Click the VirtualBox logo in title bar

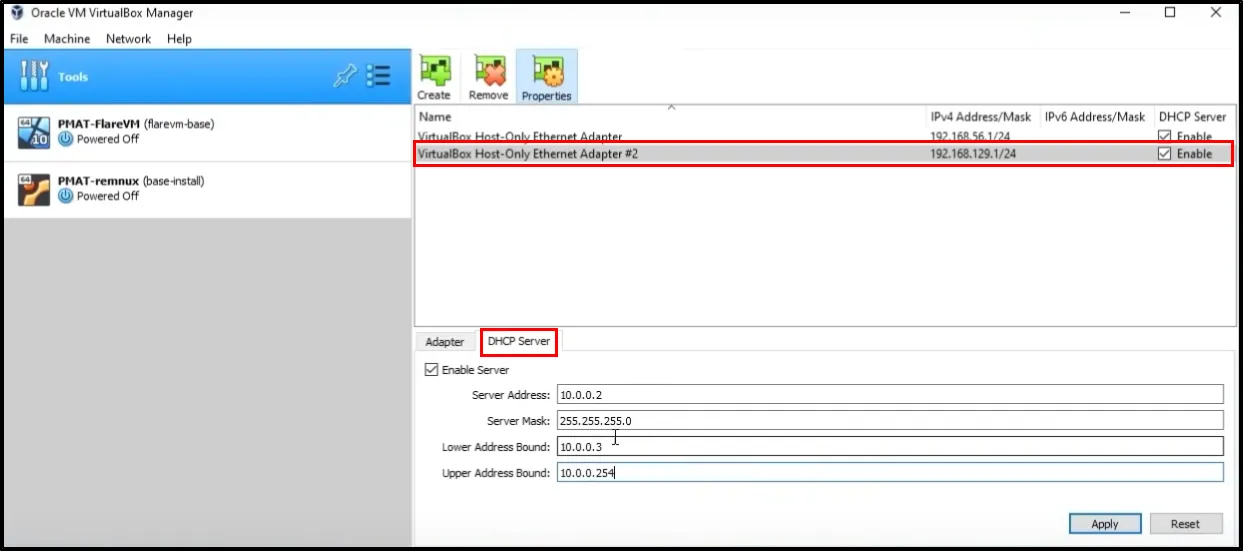coord(16,13)
